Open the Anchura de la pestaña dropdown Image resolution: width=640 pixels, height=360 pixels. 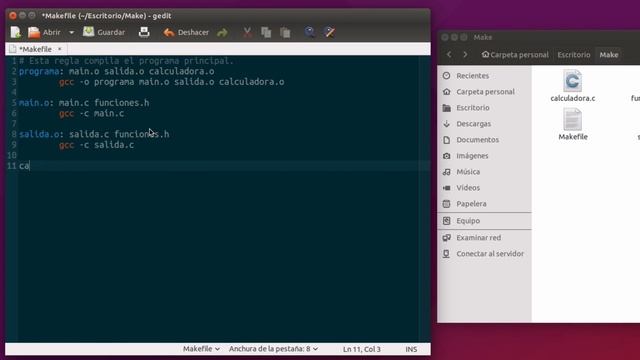coord(273,349)
